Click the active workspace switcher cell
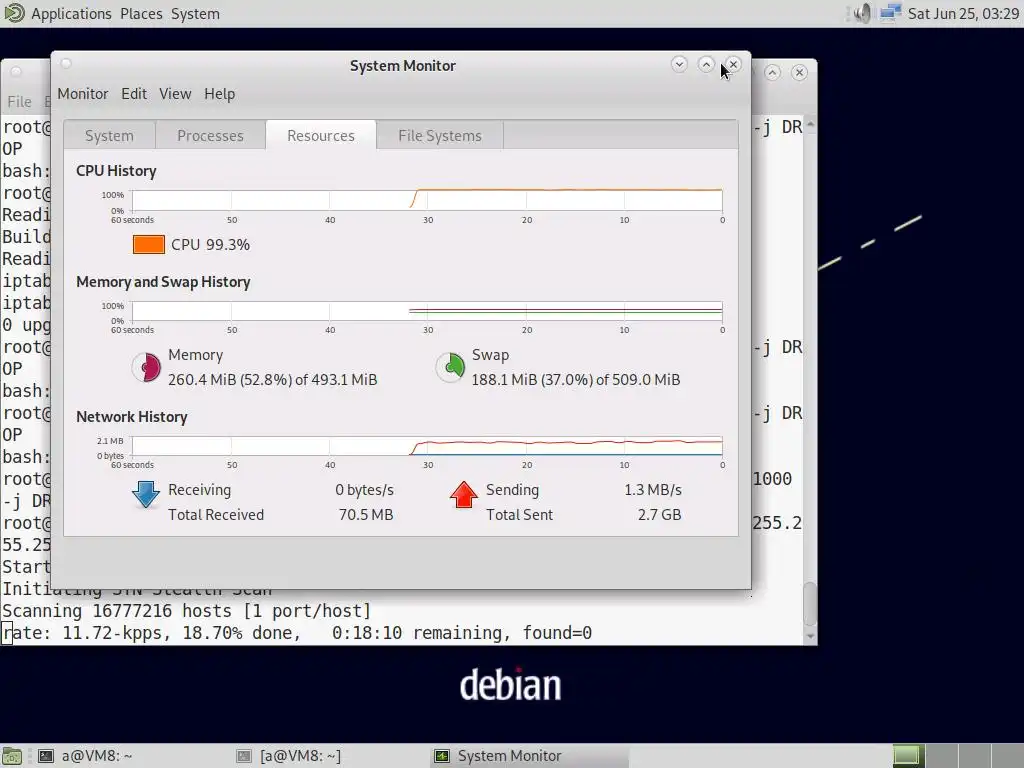The height and width of the screenshot is (768, 1024). 906,756
